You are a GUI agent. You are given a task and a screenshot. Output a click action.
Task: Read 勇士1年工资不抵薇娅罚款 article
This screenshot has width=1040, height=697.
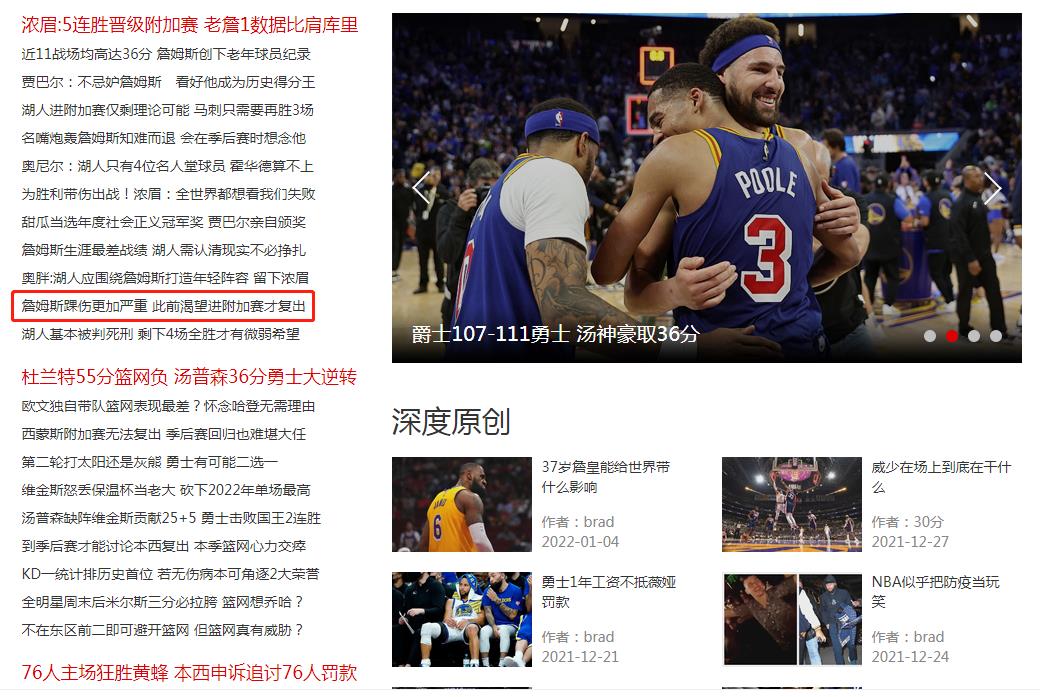[x=609, y=592]
